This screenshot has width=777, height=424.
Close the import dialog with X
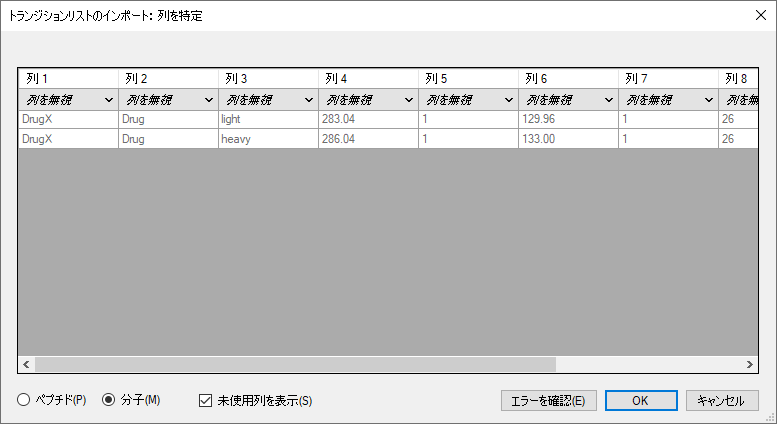pos(761,15)
